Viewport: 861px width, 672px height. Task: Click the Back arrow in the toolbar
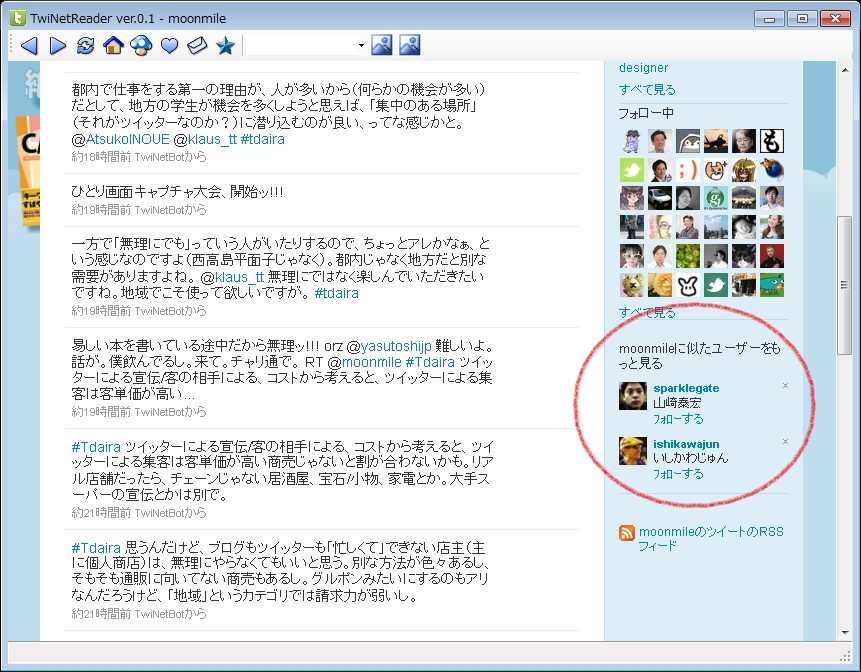click(29, 45)
